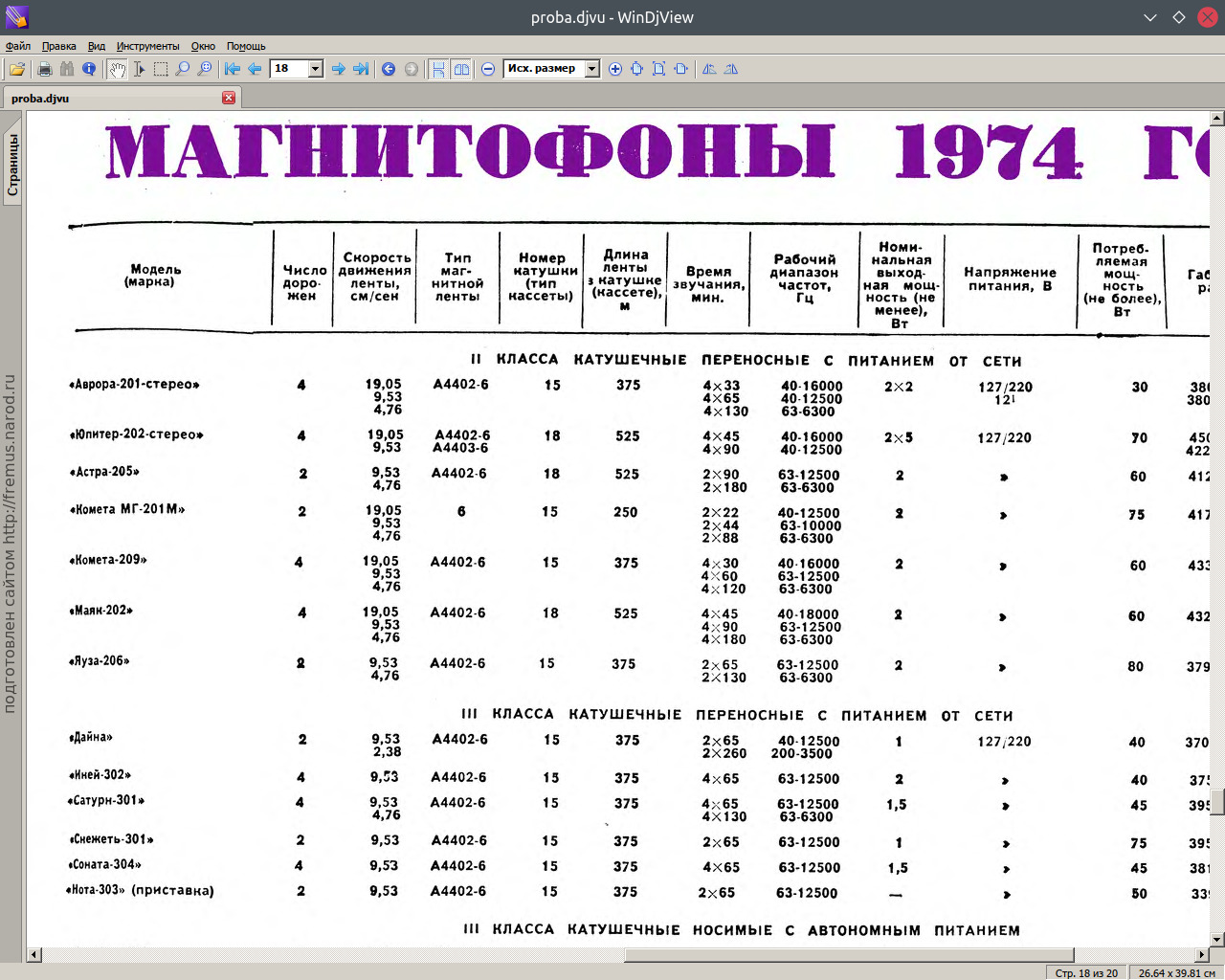This screenshot has height=980, width=1225.
Task: Click the grayed Forward navigation button
Action: pyautogui.click(x=412, y=69)
